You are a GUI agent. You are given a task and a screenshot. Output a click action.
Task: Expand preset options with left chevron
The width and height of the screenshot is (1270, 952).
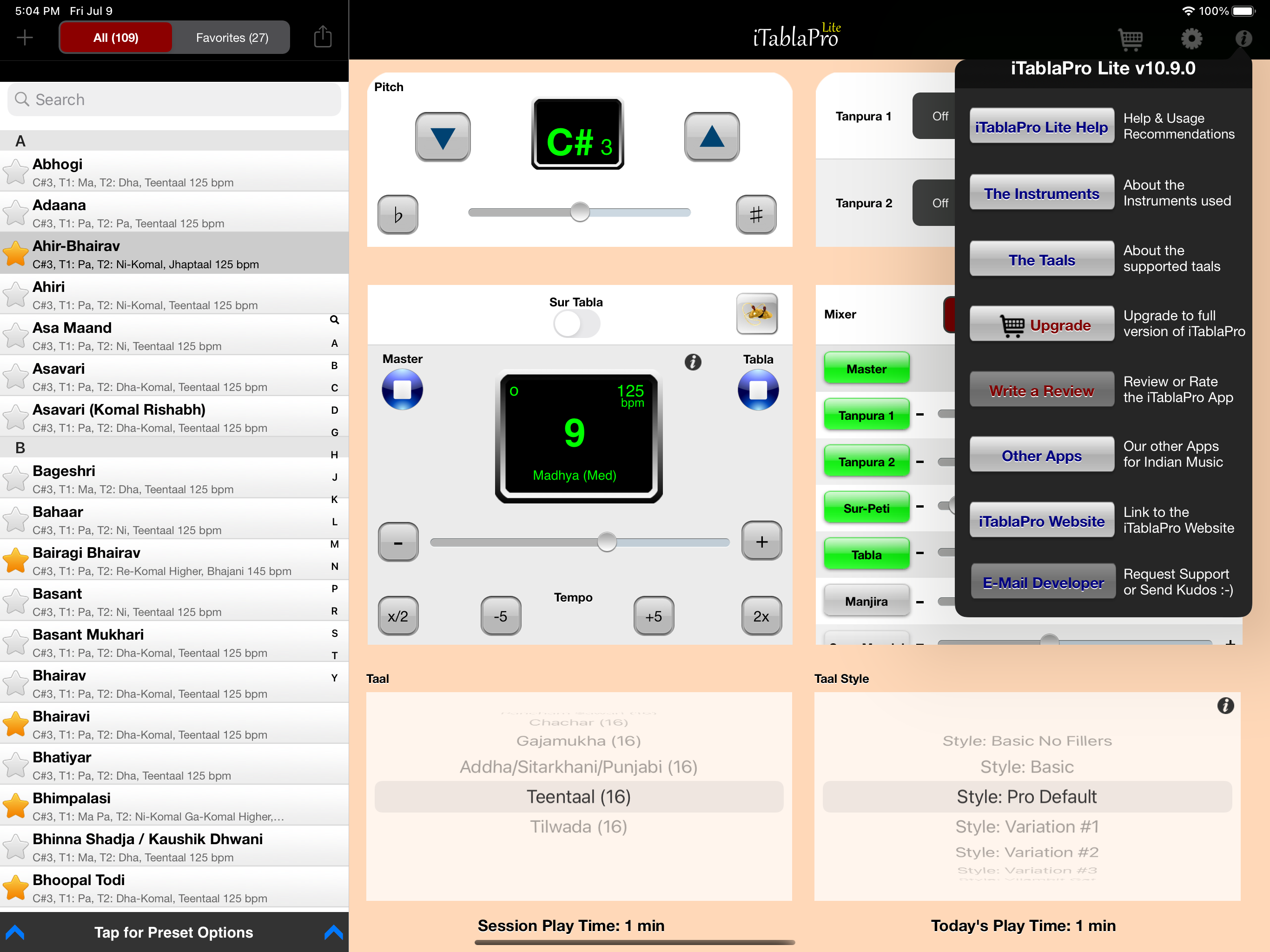coord(15,932)
